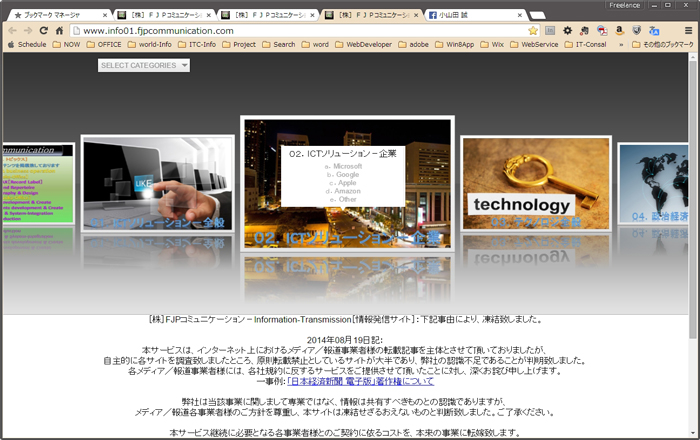Viewport: 700px width, 440px height.
Task: Open the home page via house icon
Action: 59,31
